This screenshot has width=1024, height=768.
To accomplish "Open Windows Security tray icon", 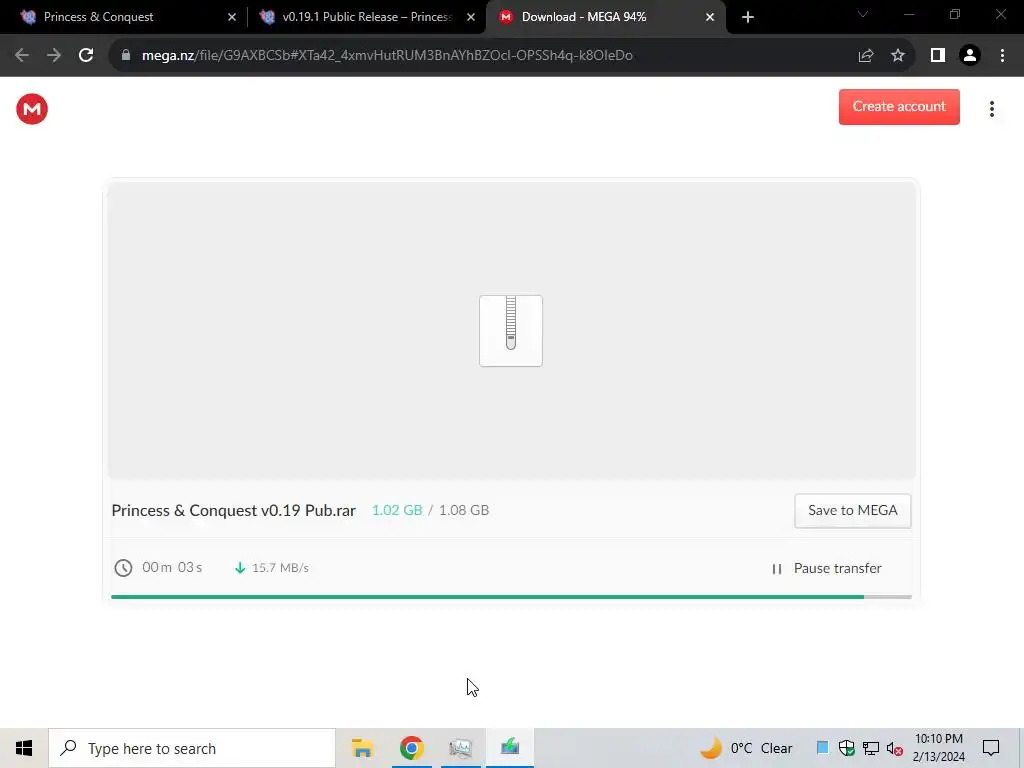I will click(x=846, y=748).
